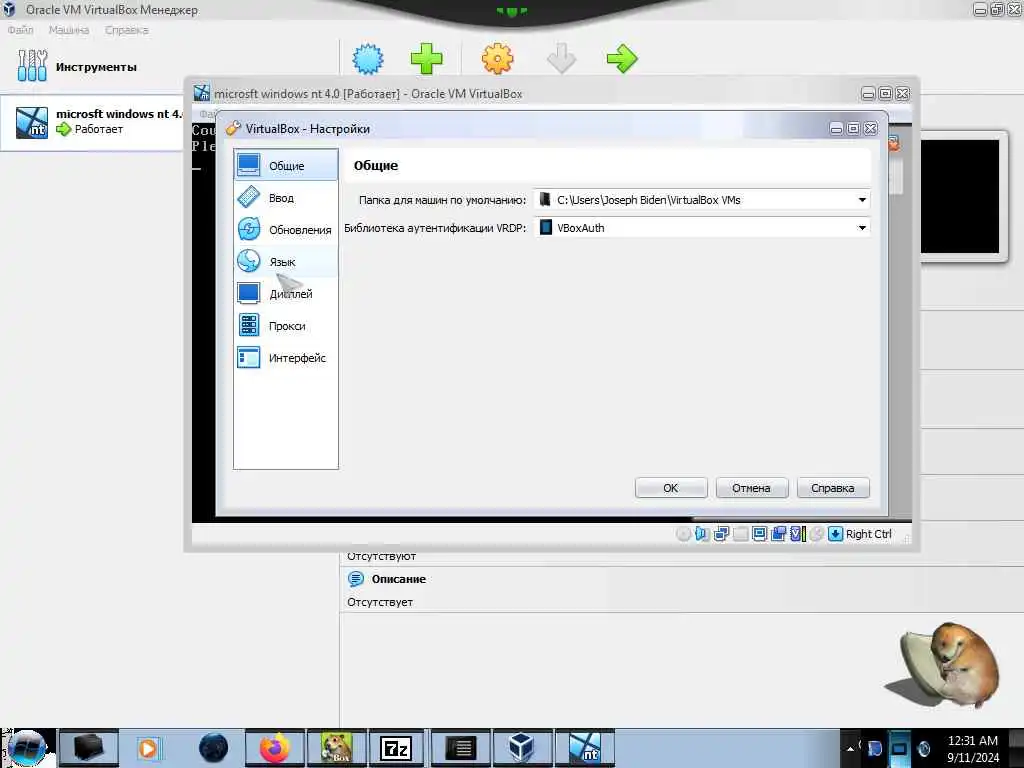Click the blue New machine toolbar icon
Image resolution: width=1024 pixels, height=768 pixels.
point(368,59)
